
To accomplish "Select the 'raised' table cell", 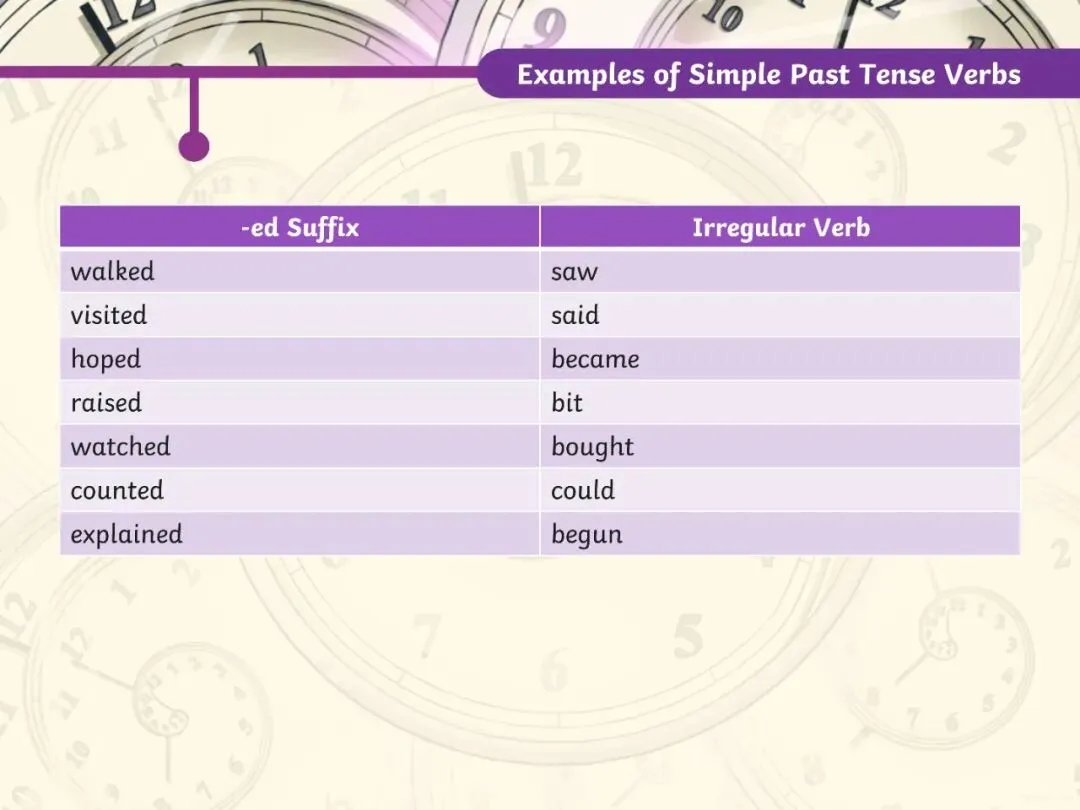I will 300,402.
